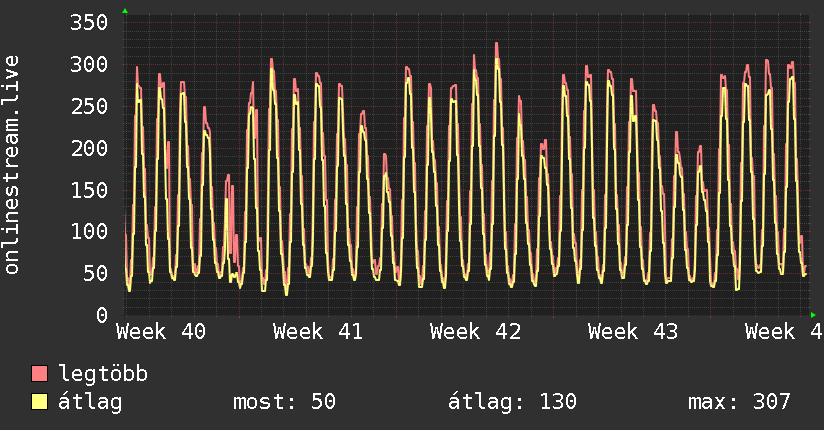Click the green arrow atop the y-axis
824x430 pixels.
[125, 11]
